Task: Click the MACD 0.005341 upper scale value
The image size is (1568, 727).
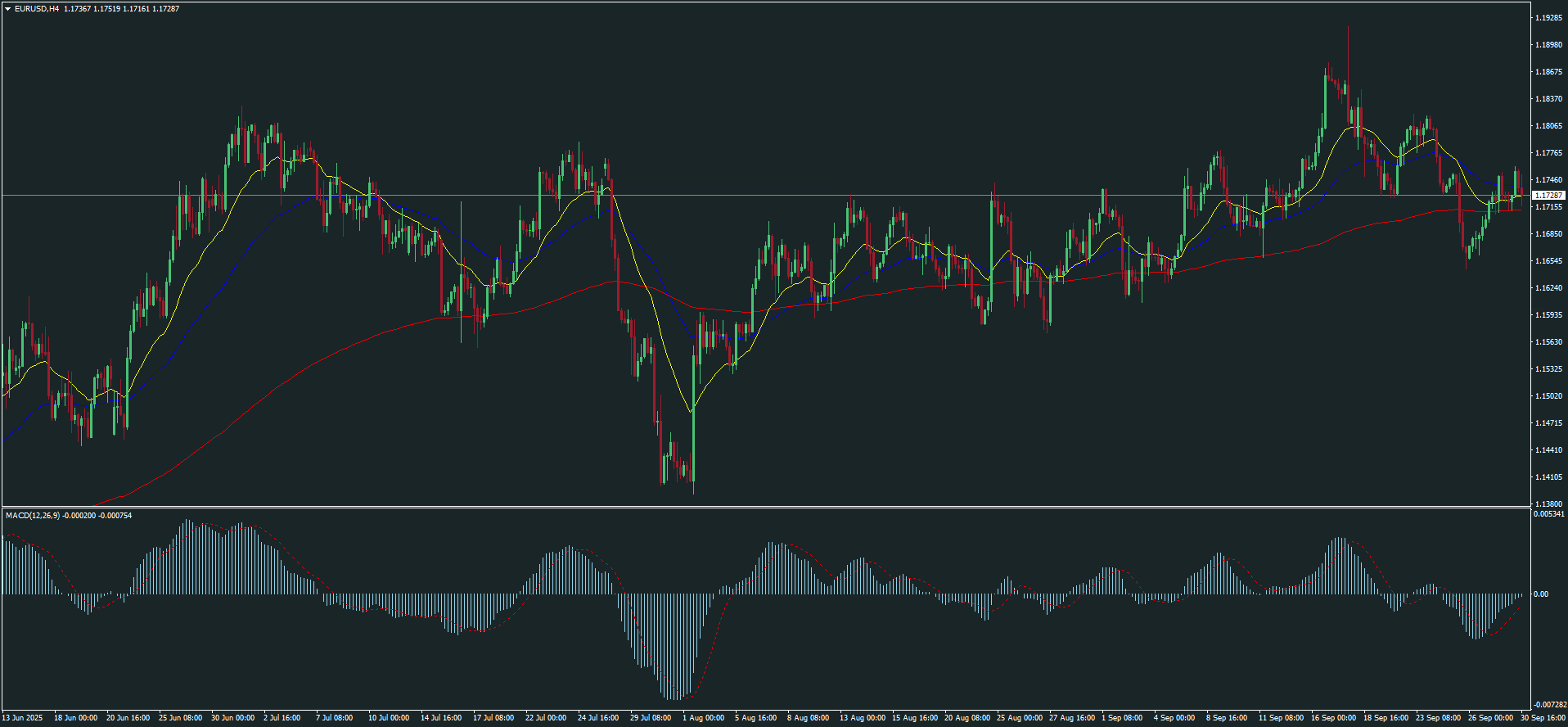Action: click(x=1549, y=515)
